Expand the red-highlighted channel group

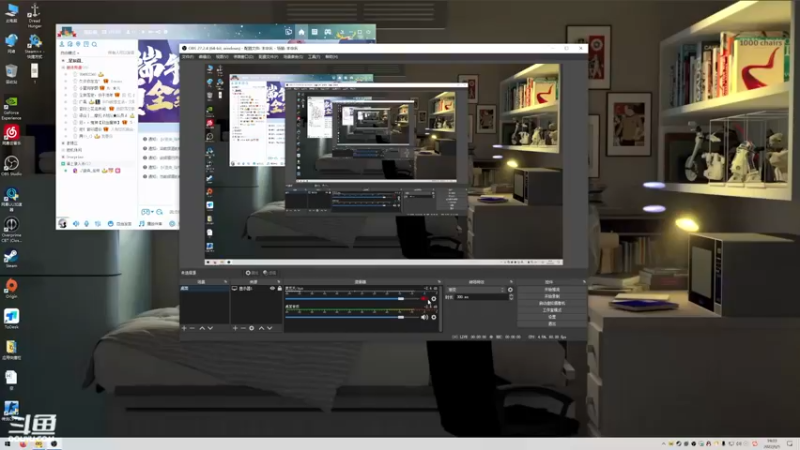click(63, 67)
